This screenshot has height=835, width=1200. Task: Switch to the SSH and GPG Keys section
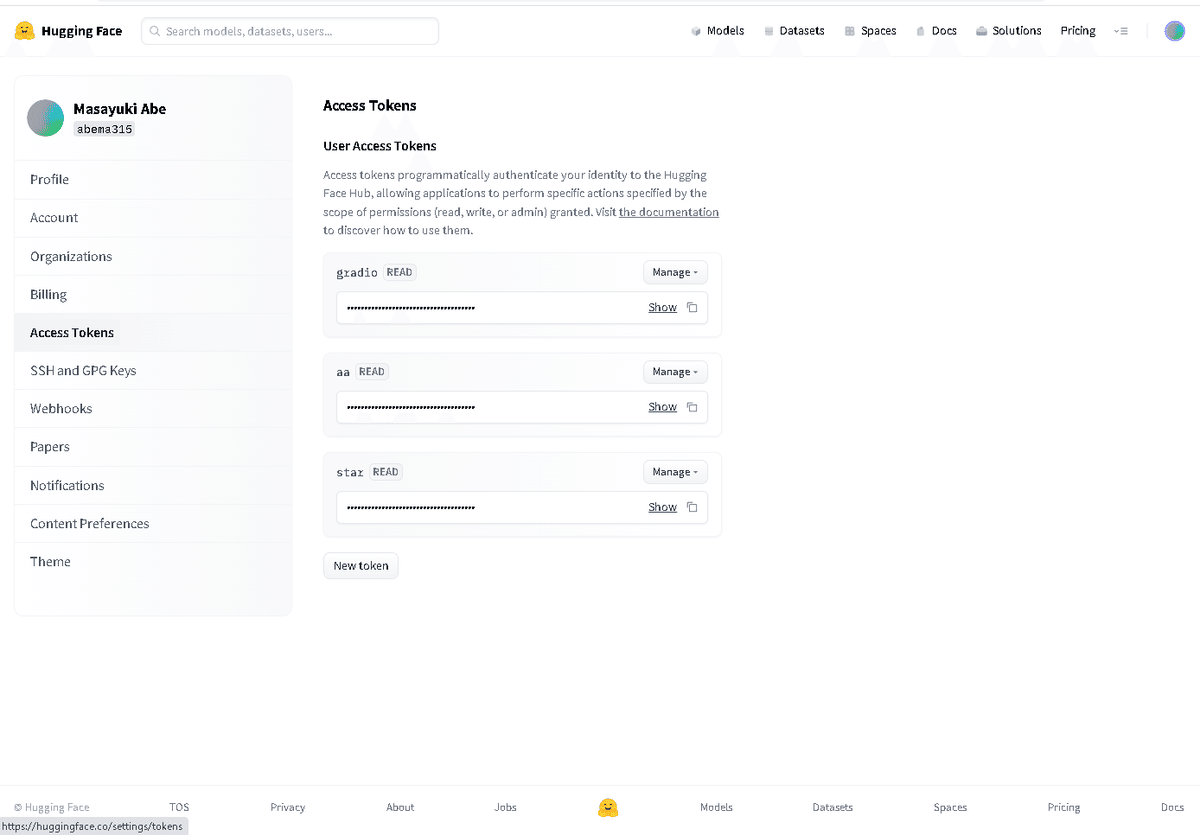coord(83,370)
